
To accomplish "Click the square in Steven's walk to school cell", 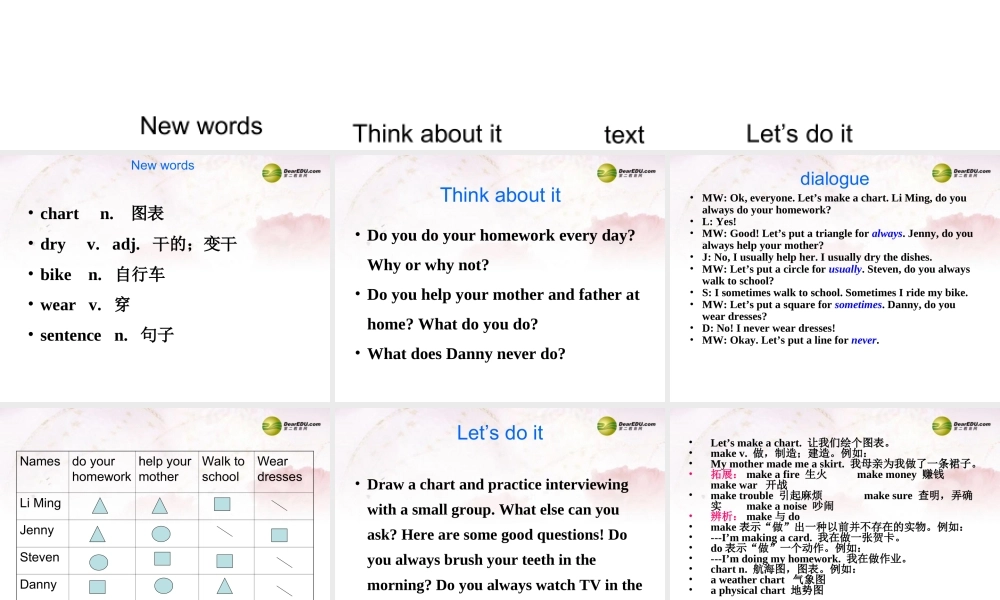I will (x=224, y=561).
